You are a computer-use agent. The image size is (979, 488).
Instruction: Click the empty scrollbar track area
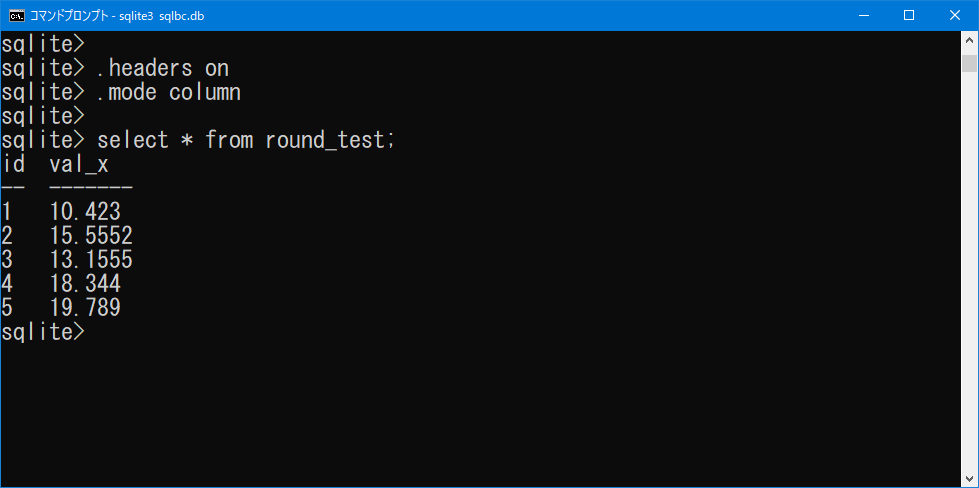[969, 268]
